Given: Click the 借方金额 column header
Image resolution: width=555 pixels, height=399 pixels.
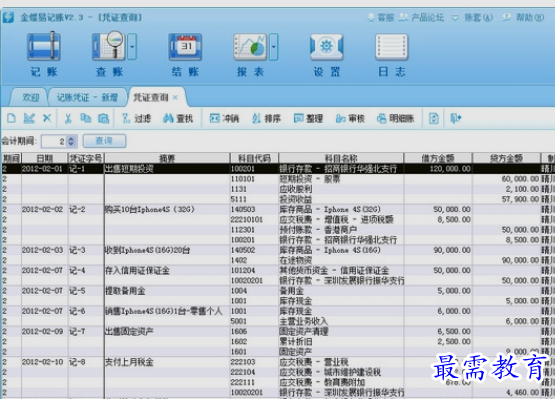Looking at the screenshot, I should [x=438, y=158].
